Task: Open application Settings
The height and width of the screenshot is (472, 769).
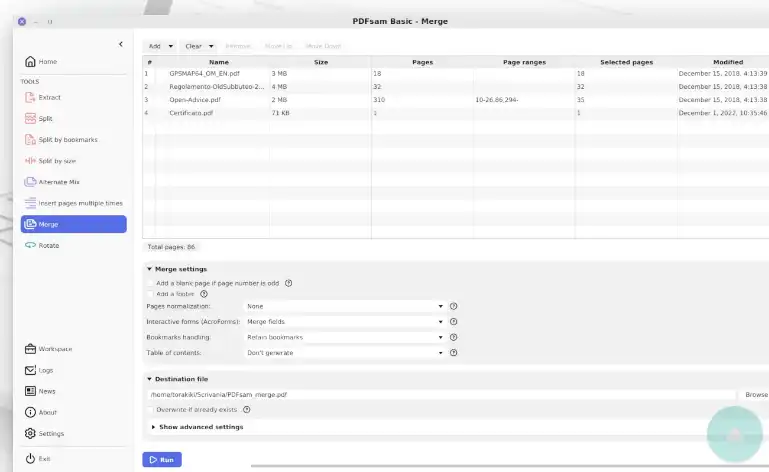Action: click(74, 434)
